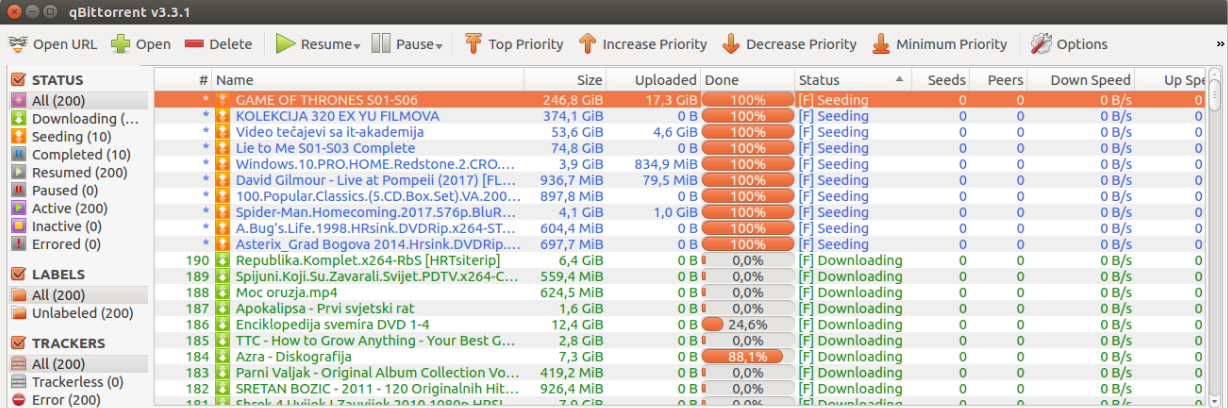This screenshot has width=1228, height=408.
Task: Open the Resume dropdown arrow
Action: click(x=357, y=45)
